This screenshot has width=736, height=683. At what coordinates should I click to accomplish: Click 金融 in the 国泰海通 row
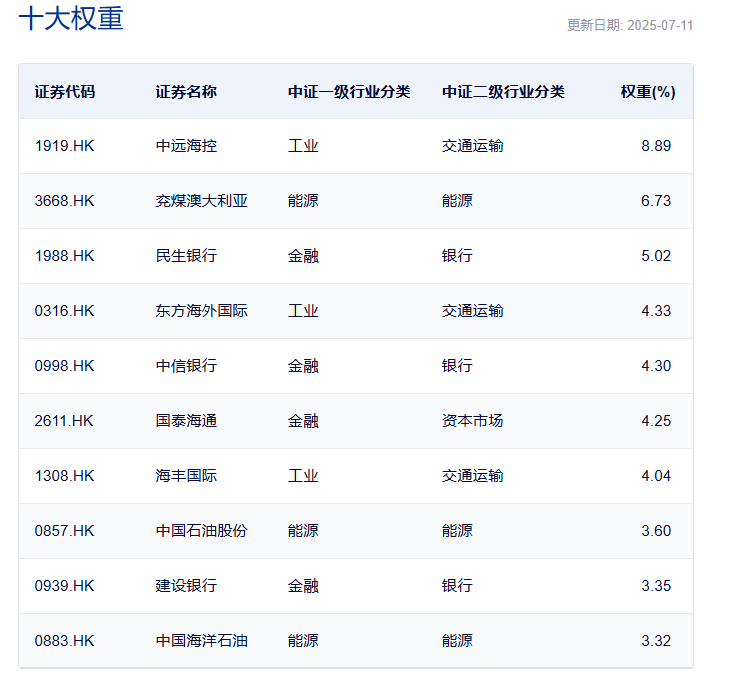coord(303,421)
